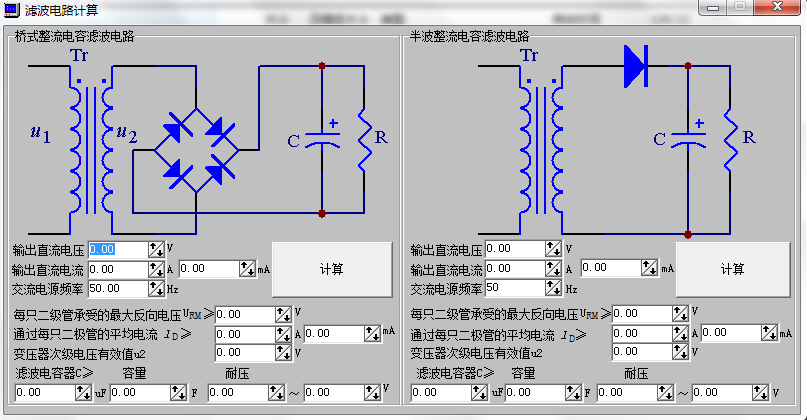
Task: Click bridge 耐压 upper voltage field
Action: [x=334, y=393]
